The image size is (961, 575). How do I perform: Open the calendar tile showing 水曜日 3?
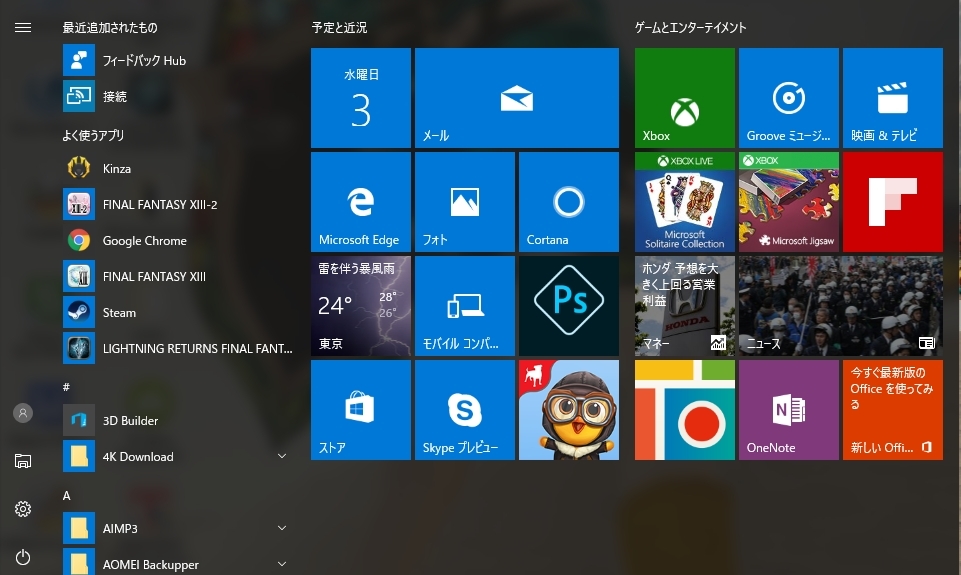[x=361, y=98]
